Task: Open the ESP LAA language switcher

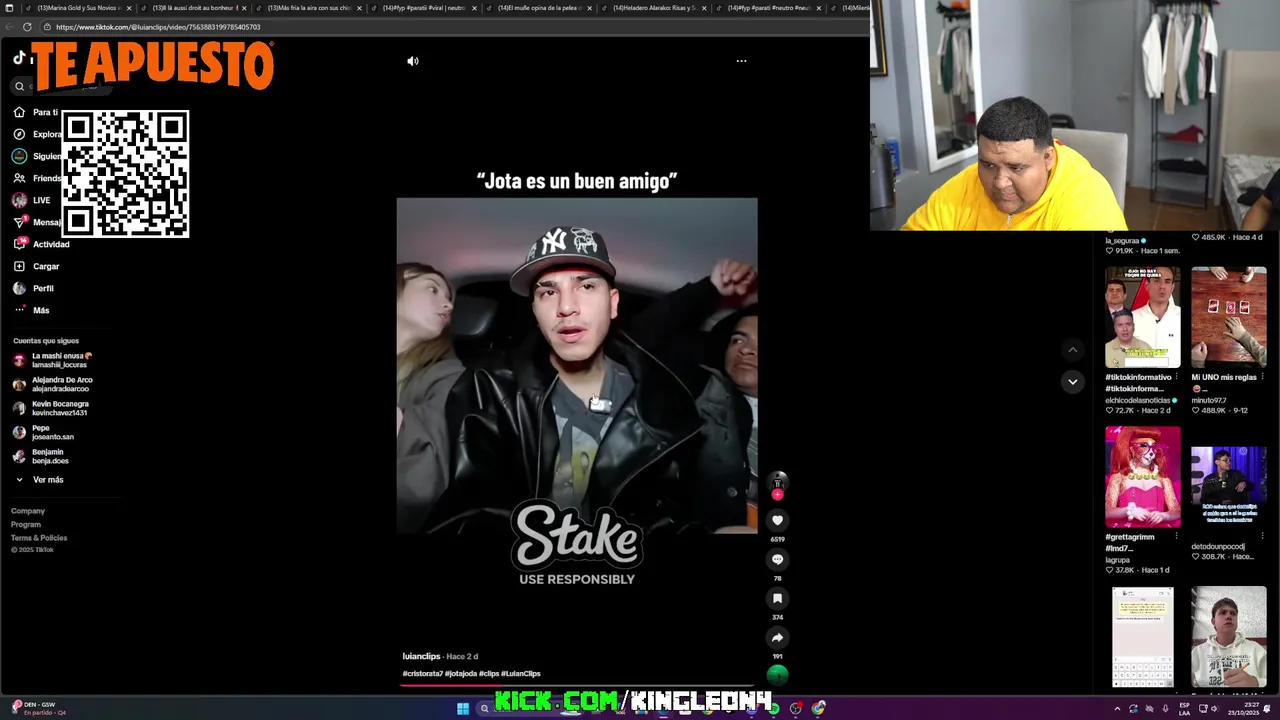Action: [1184, 709]
